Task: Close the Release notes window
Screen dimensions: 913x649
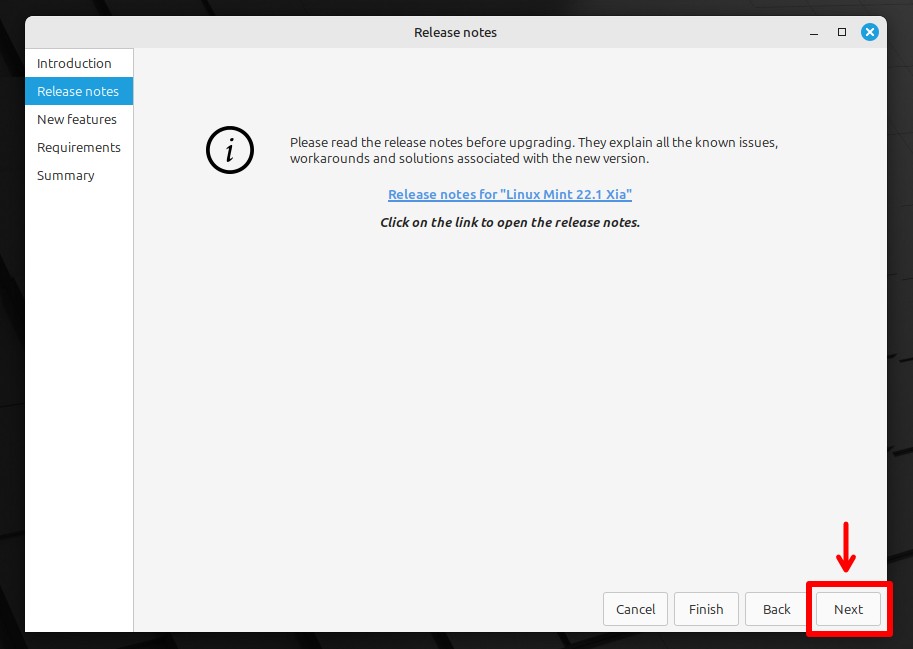Action: tap(870, 32)
